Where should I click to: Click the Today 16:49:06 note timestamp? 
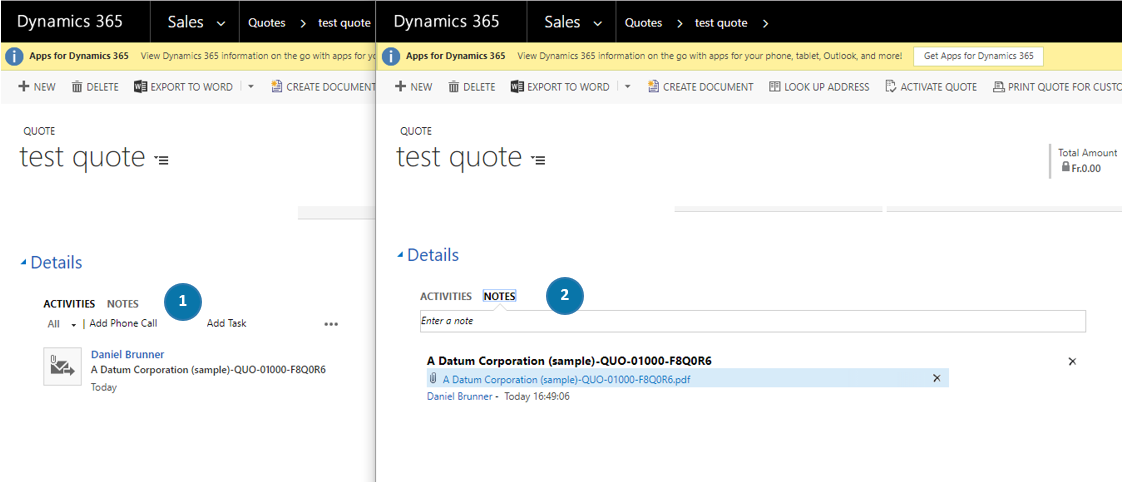[x=537, y=396]
